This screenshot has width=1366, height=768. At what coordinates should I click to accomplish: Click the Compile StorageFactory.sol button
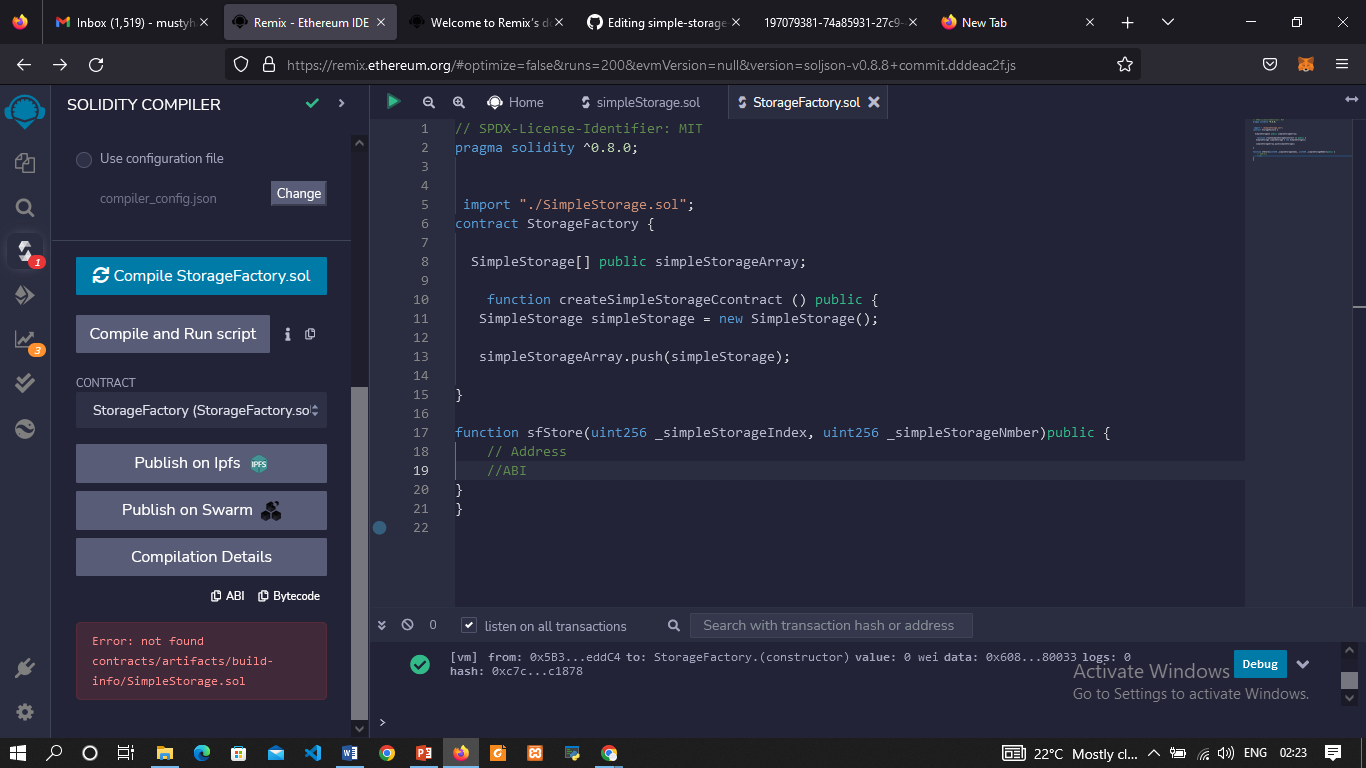tap(200, 275)
